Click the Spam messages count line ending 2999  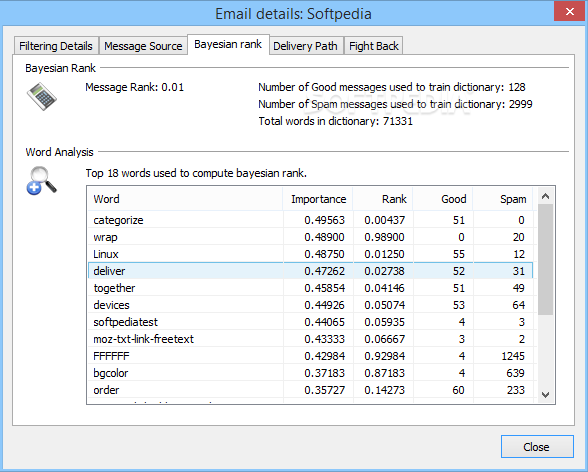click(x=395, y=104)
